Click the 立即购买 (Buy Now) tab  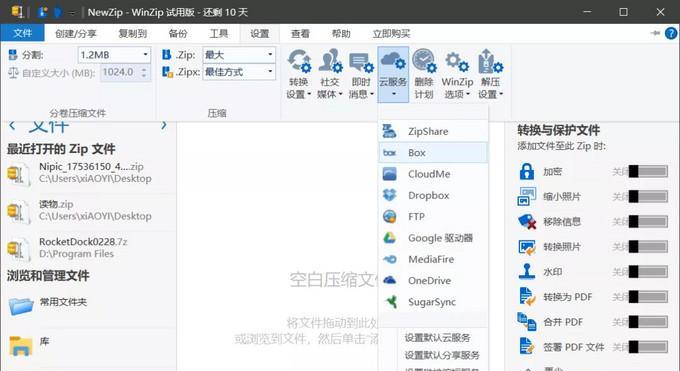391,33
